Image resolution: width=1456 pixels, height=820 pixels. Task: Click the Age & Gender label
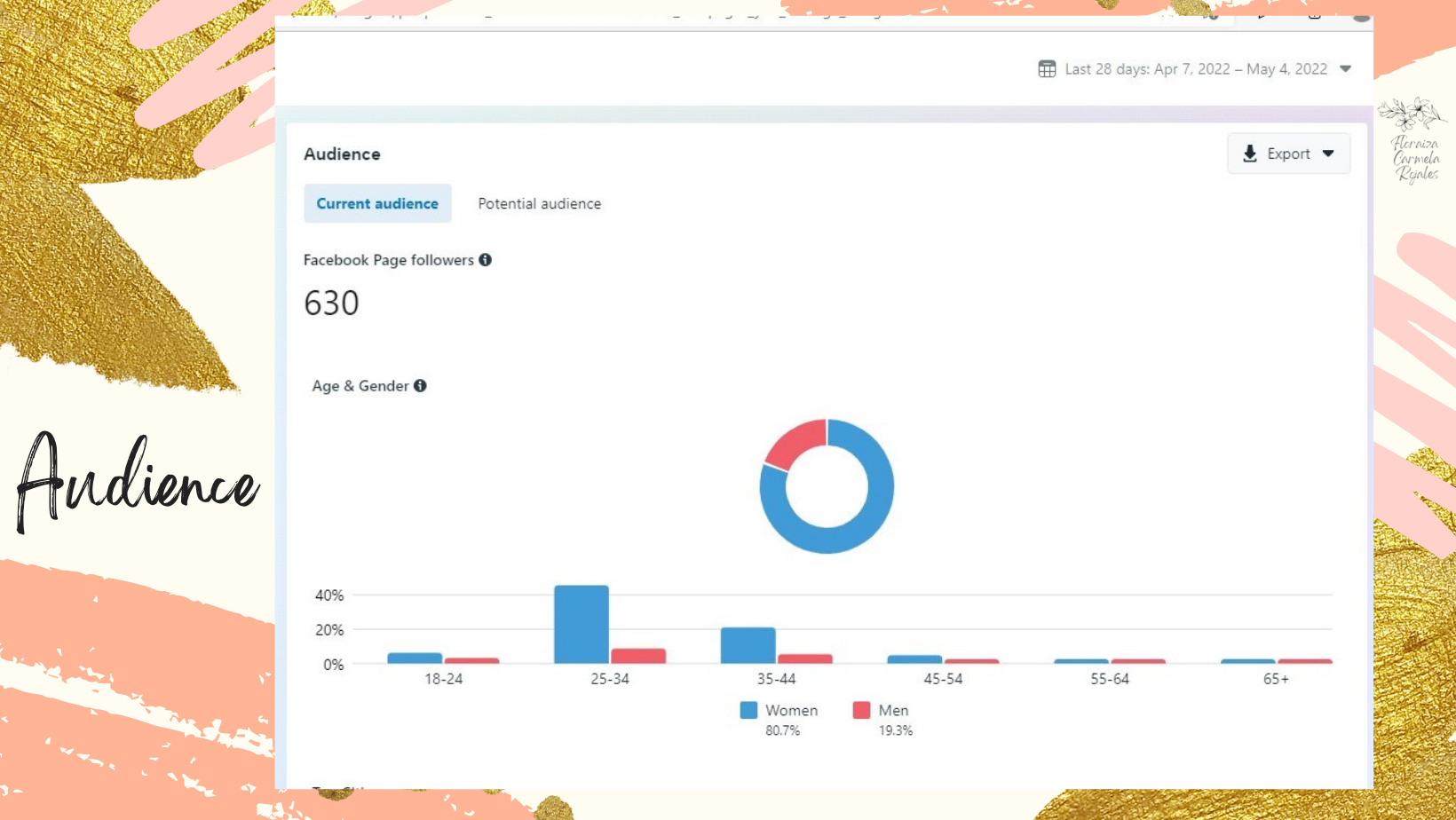(360, 386)
